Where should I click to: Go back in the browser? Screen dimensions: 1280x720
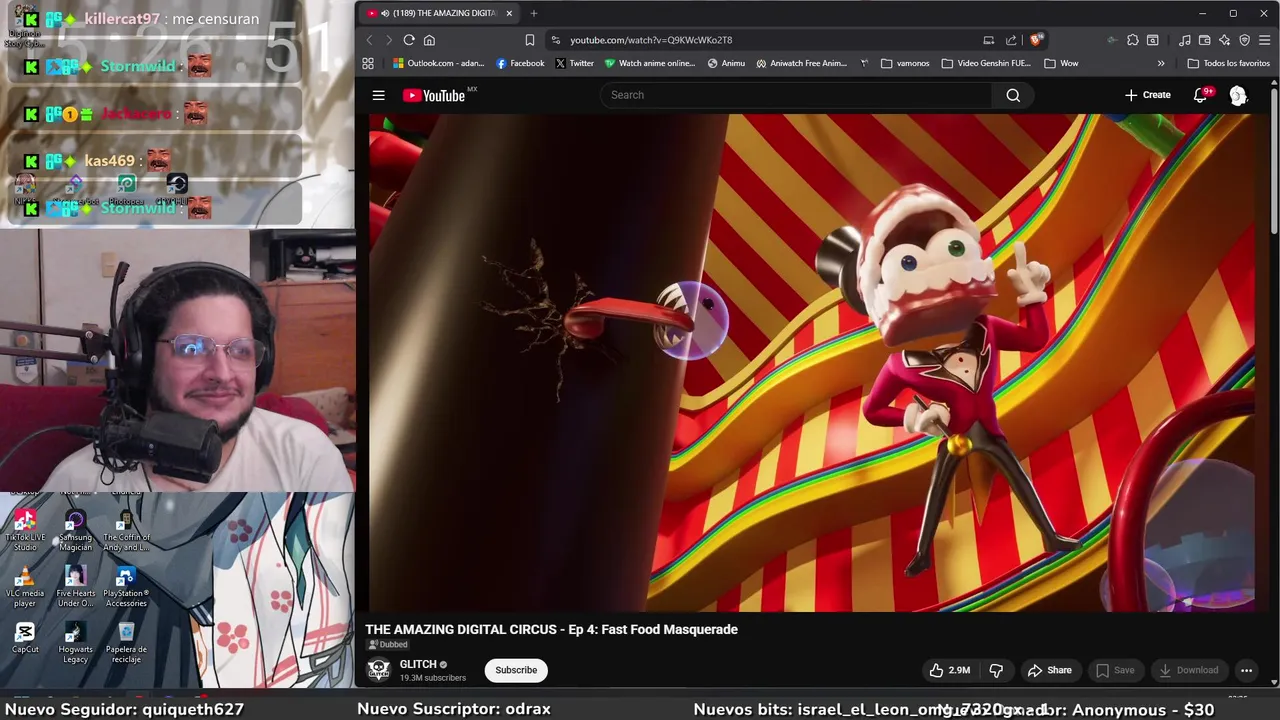point(369,40)
